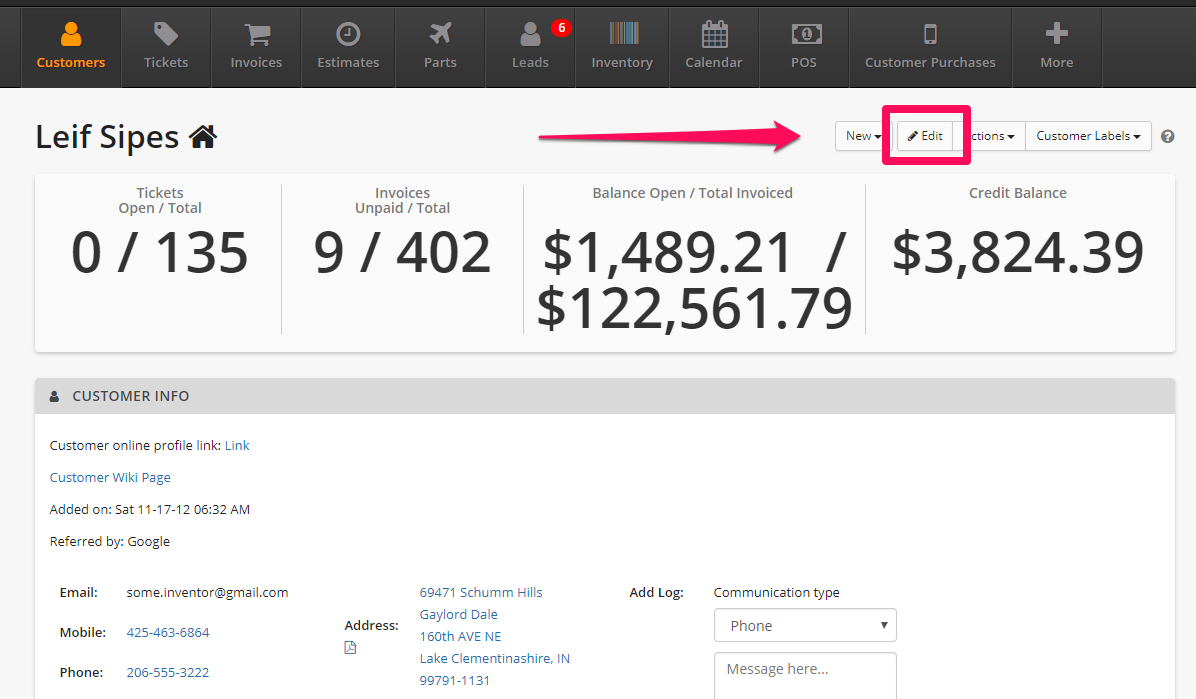Click the email some.inventor@gmail.com
The width and height of the screenshot is (1196, 699).
tap(207, 592)
